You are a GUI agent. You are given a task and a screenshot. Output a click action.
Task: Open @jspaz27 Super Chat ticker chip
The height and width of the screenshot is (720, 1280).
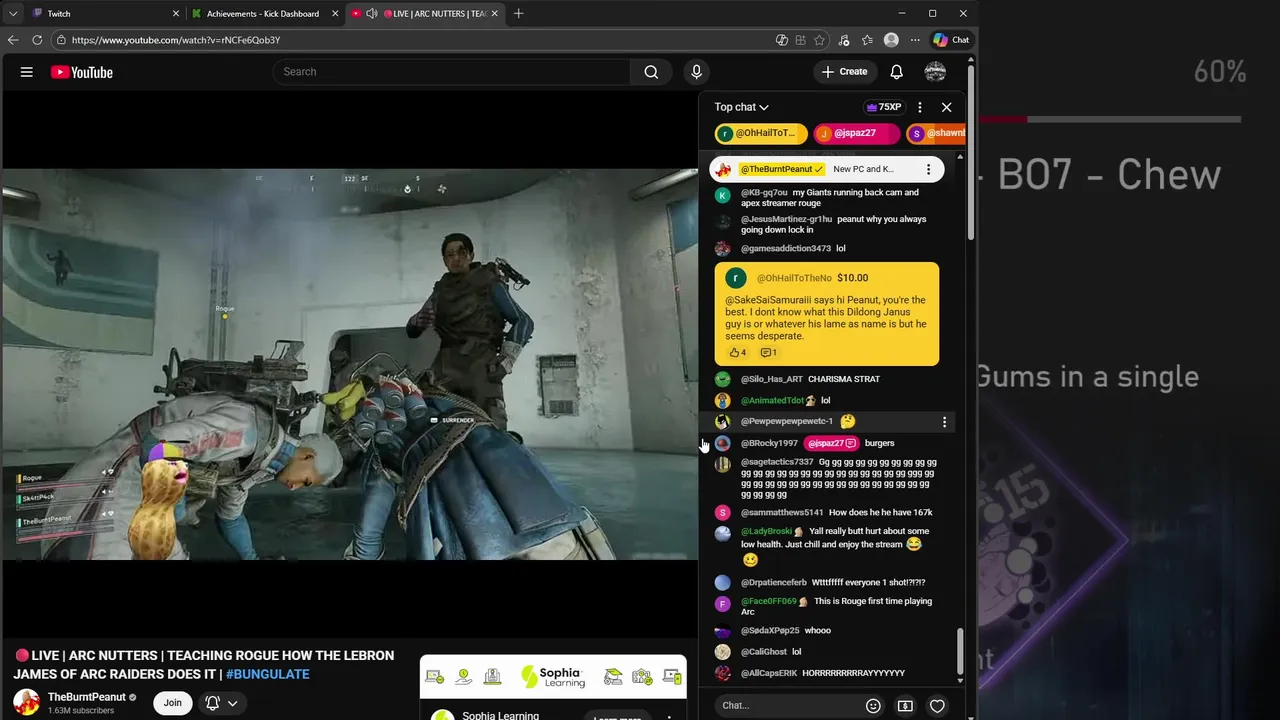858,133
